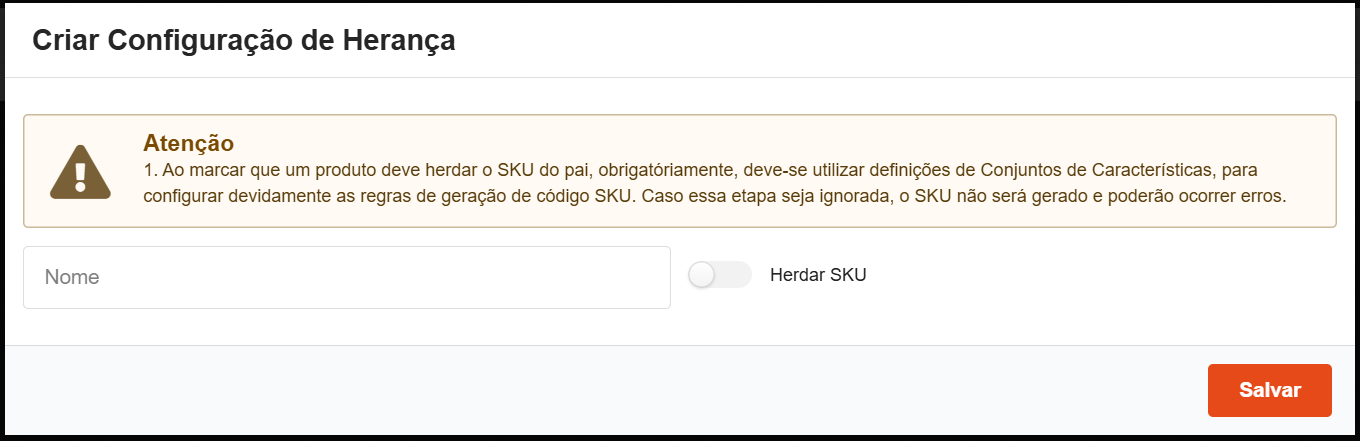Click the modal header area right of the title
The image size is (1360, 441).
[900, 40]
